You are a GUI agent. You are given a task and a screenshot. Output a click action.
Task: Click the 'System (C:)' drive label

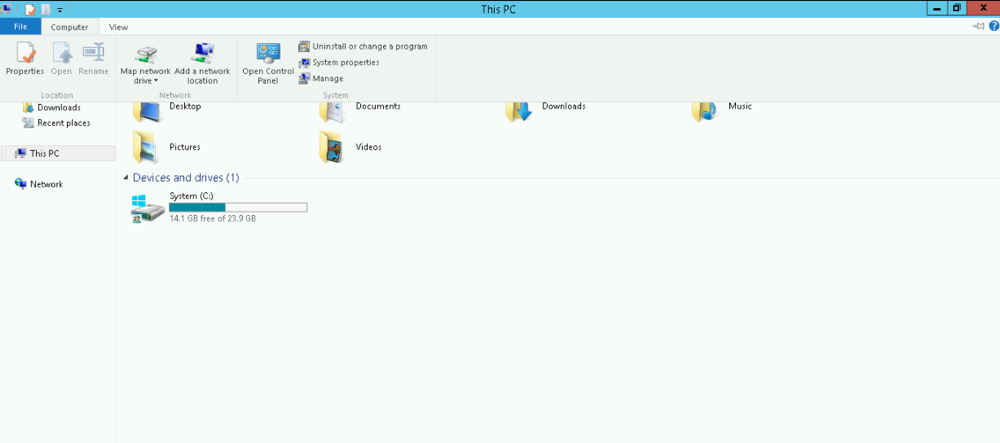(191, 196)
